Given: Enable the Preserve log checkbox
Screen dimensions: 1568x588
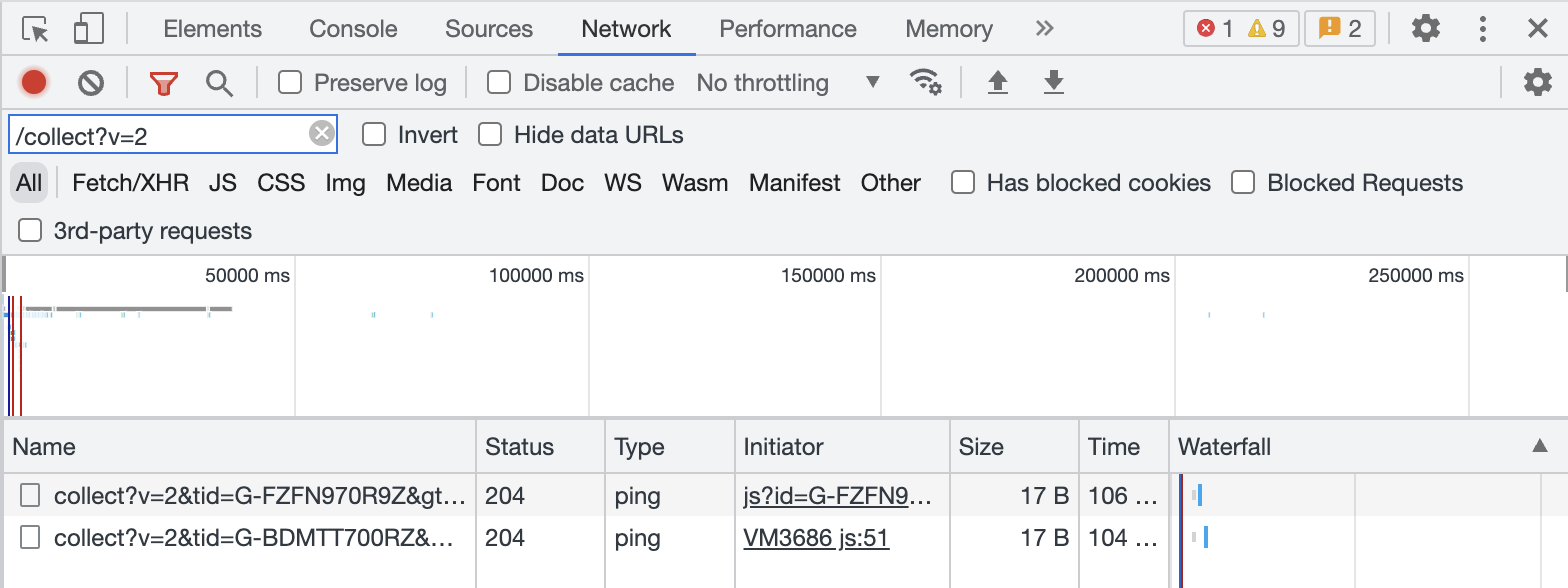Looking at the screenshot, I should 290,82.
